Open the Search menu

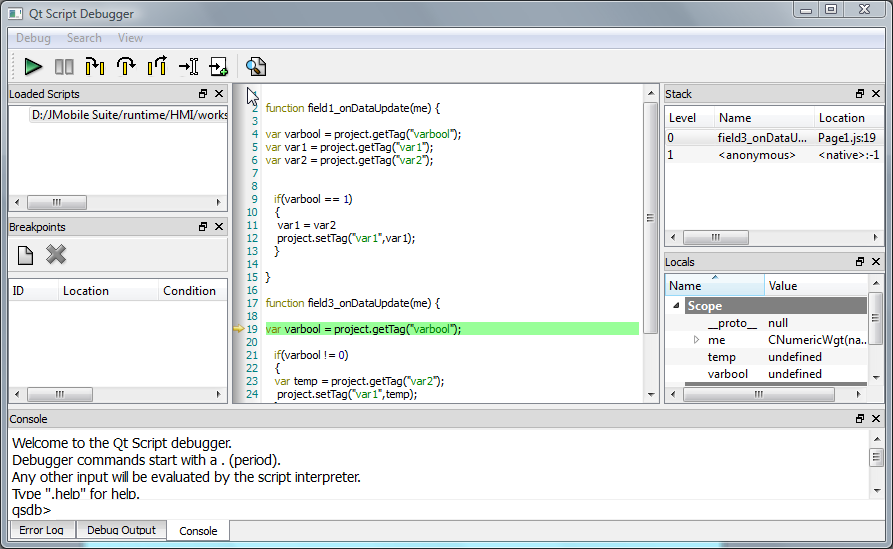(x=84, y=38)
